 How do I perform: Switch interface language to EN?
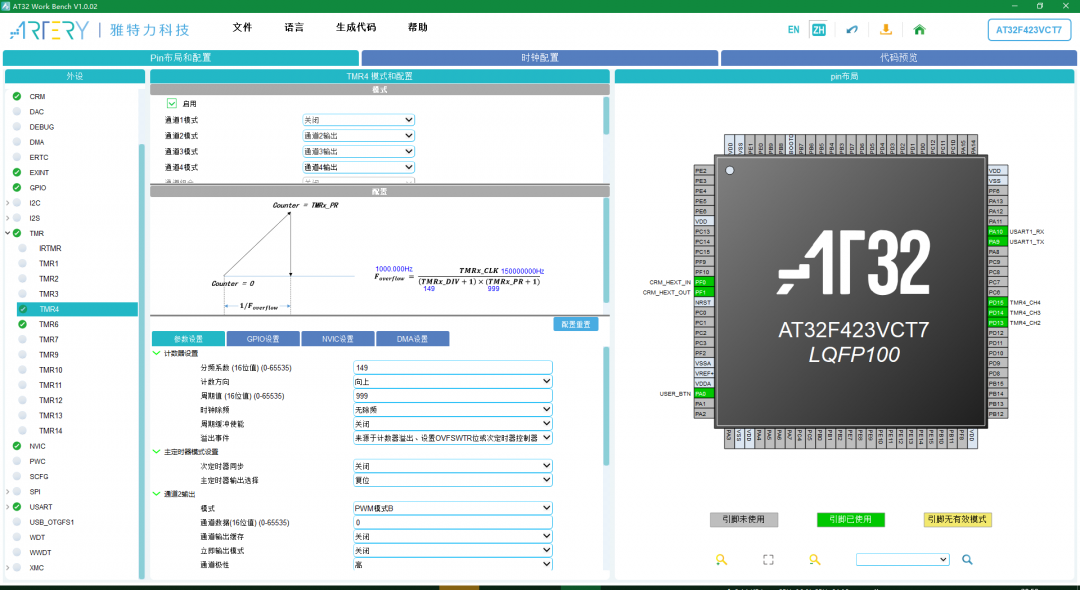[793, 30]
